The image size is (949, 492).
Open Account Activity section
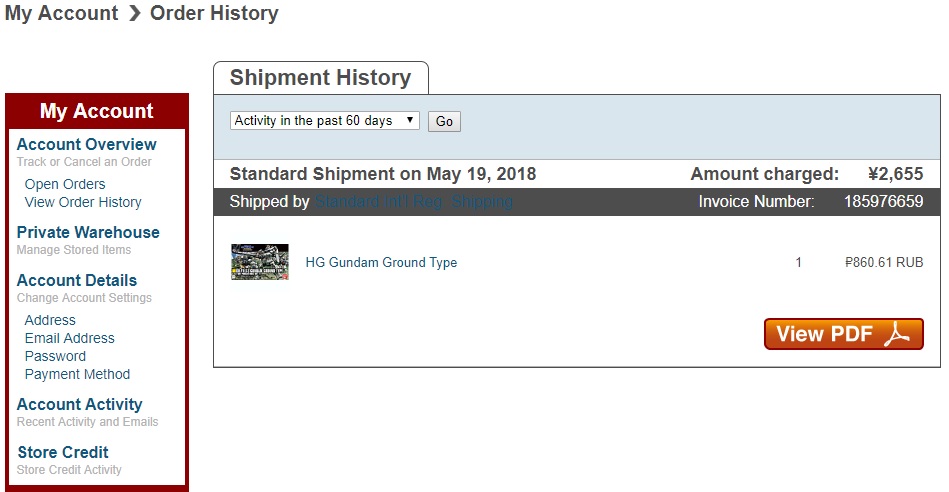(x=79, y=405)
